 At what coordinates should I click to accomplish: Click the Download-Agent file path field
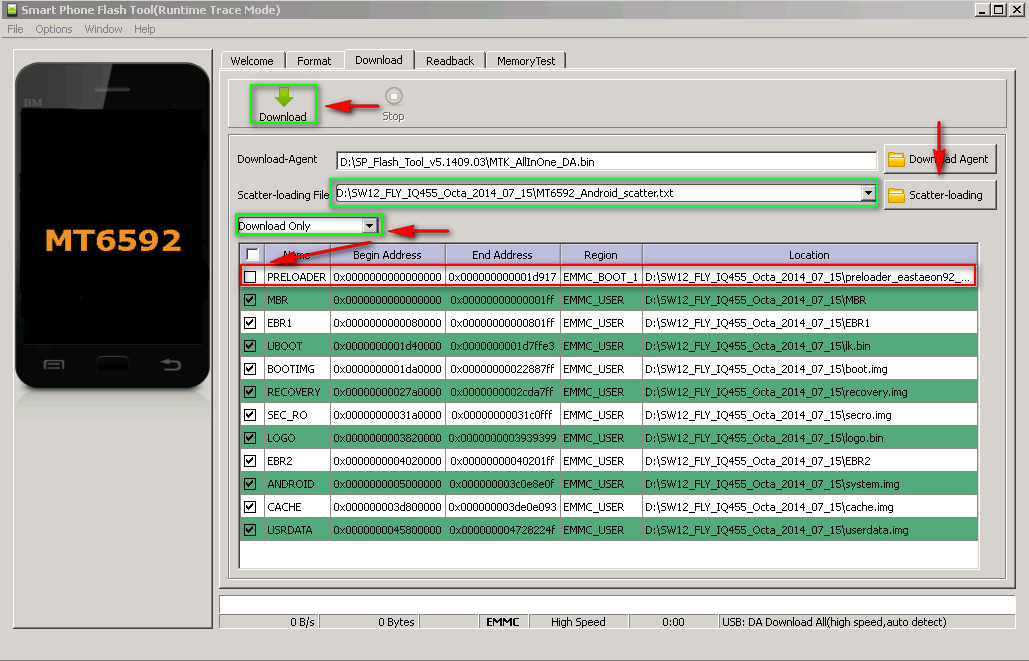tap(606, 161)
